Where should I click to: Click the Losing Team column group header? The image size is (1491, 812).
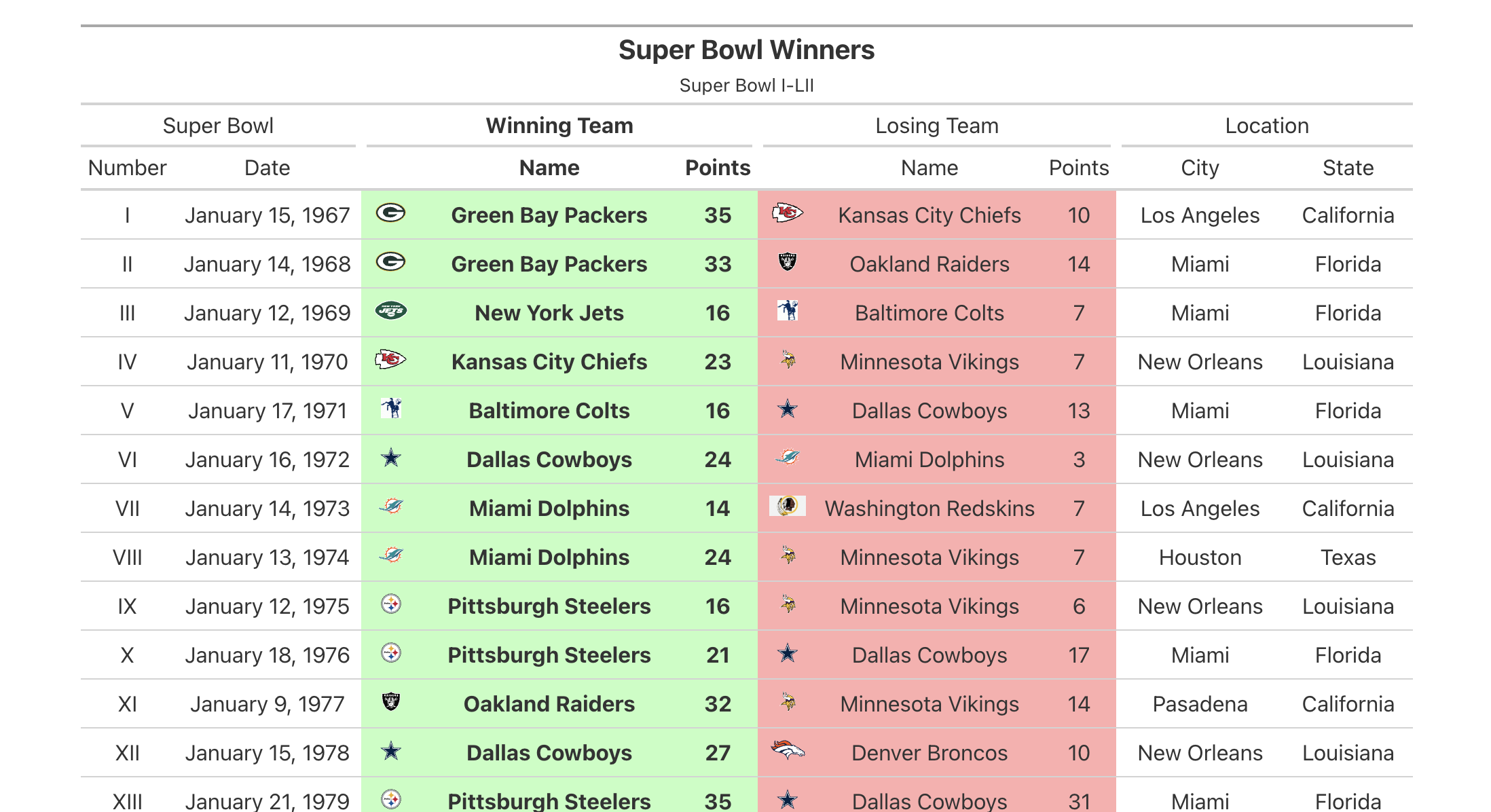tap(937, 126)
